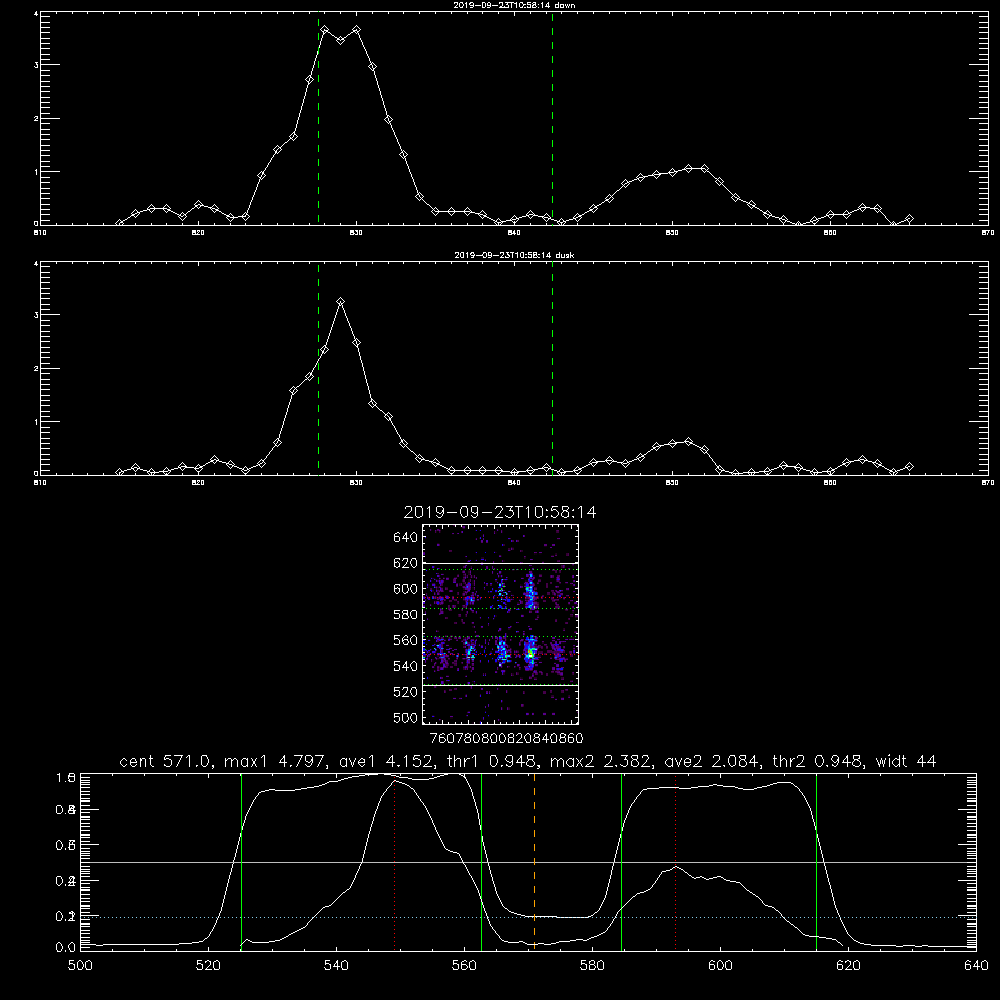The height and width of the screenshot is (1000, 1000).
Task: Click the left green dashed line in the dawn plot
Action: pos(318,118)
